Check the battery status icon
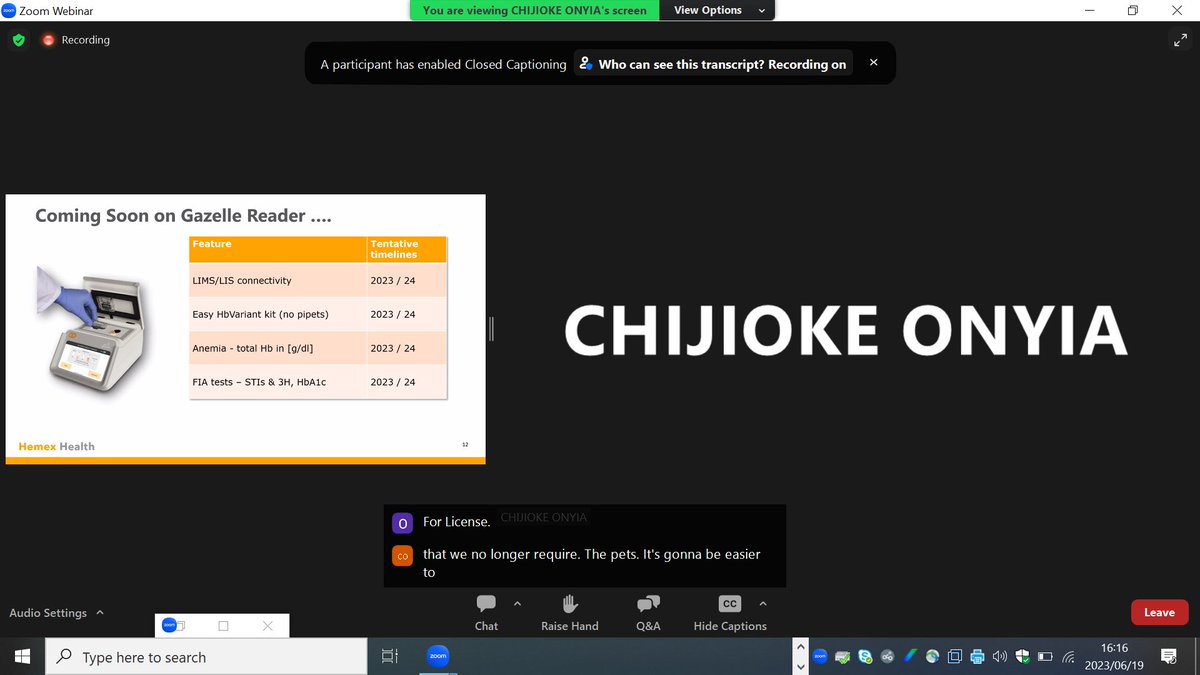This screenshot has width=1200, height=675. pyautogui.click(x=1045, y=657)
